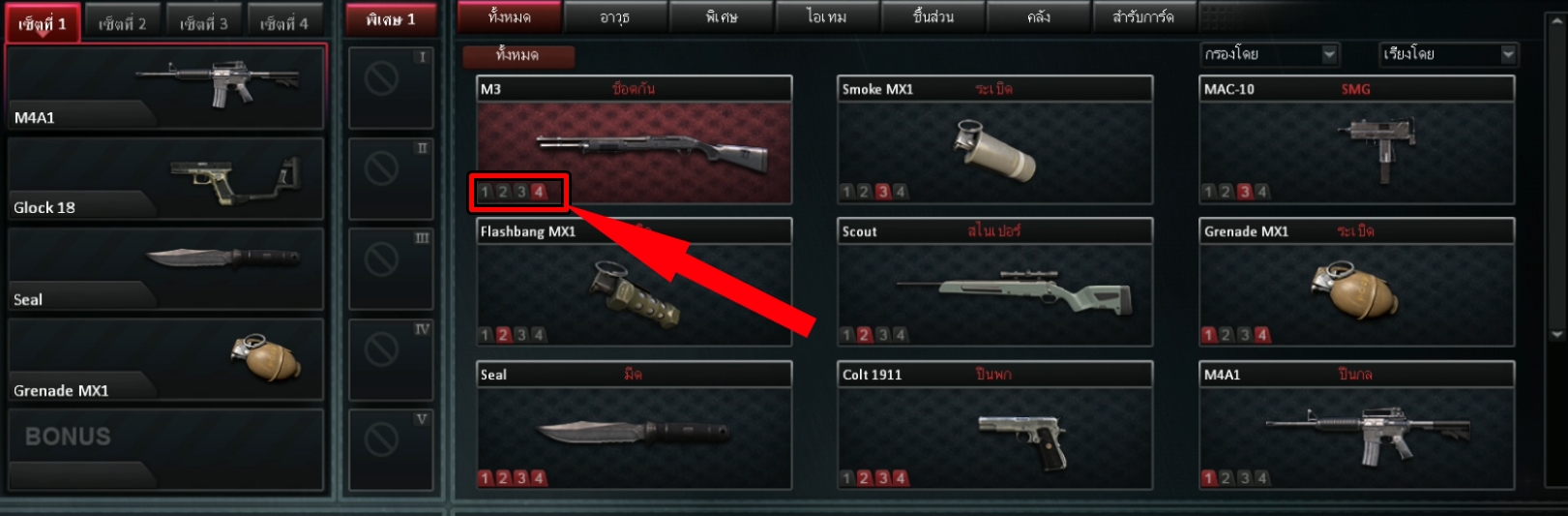Choose the MAC-10 SMG weapon
Viewport: 1568px width, 516px height.
1357,140
